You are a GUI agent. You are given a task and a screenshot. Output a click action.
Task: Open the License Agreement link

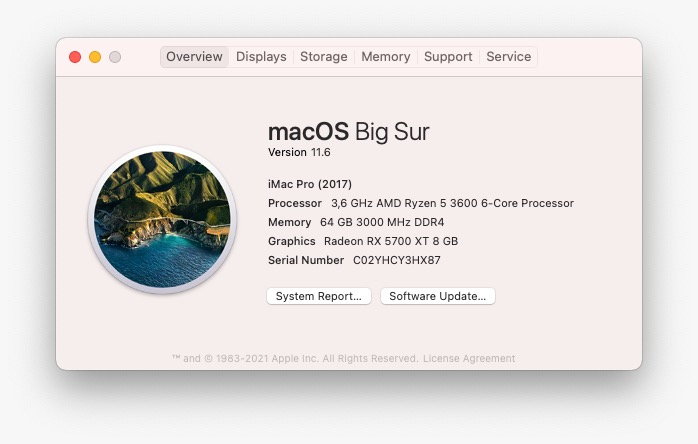click(469, 358)
